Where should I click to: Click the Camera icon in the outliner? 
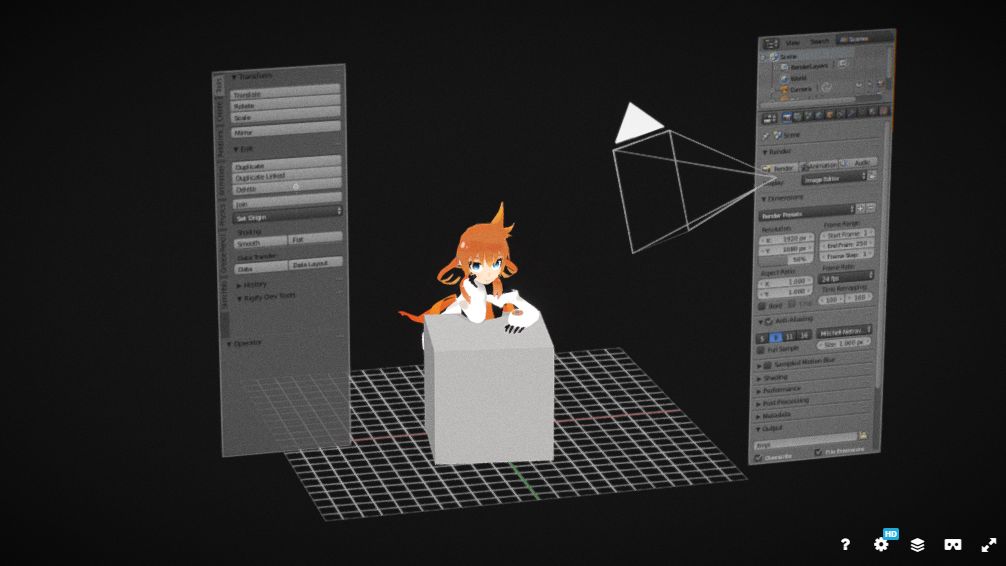pos(784,90)
